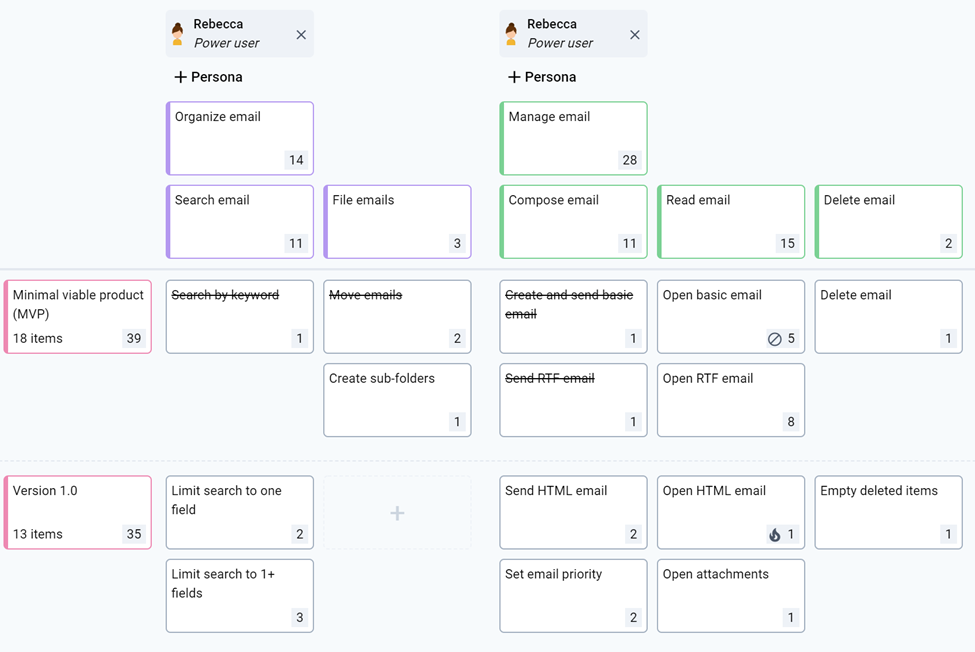Screen dimensions: 975x652
Task: Open the Send RTF email story
Action: pyautogui.click(x=573, y=400)
